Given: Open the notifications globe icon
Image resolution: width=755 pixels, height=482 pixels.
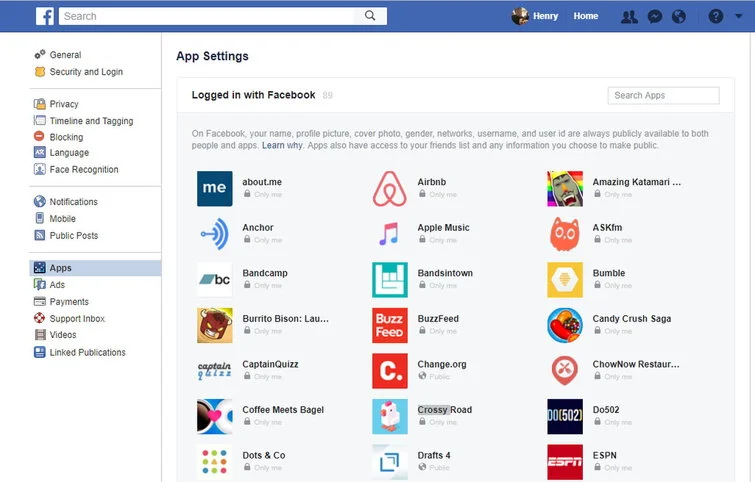Looking at the screenshot, I should 679,16.
